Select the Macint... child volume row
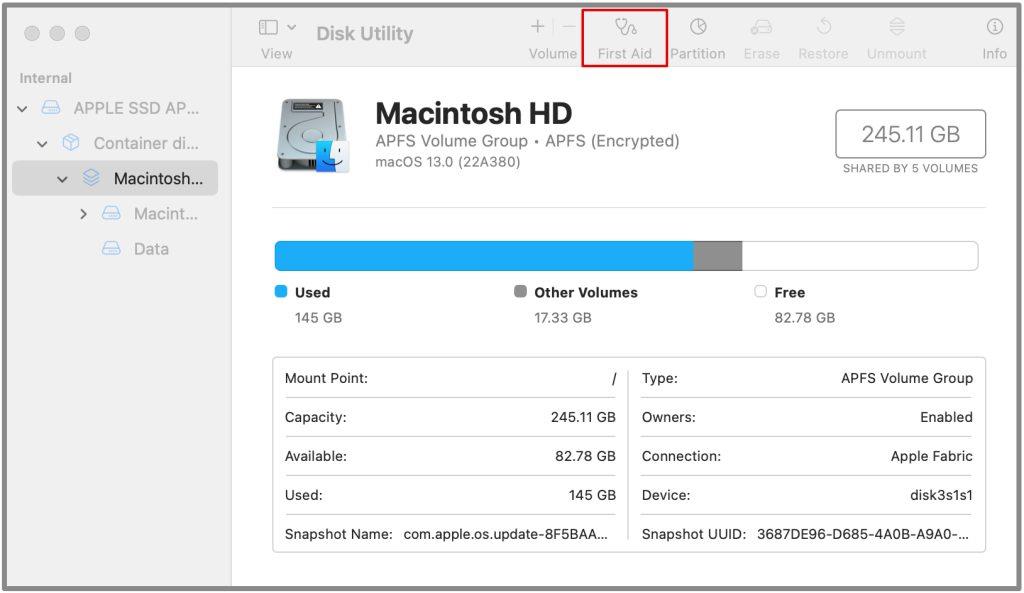1024x593 pixels. (x=115, y=214)
